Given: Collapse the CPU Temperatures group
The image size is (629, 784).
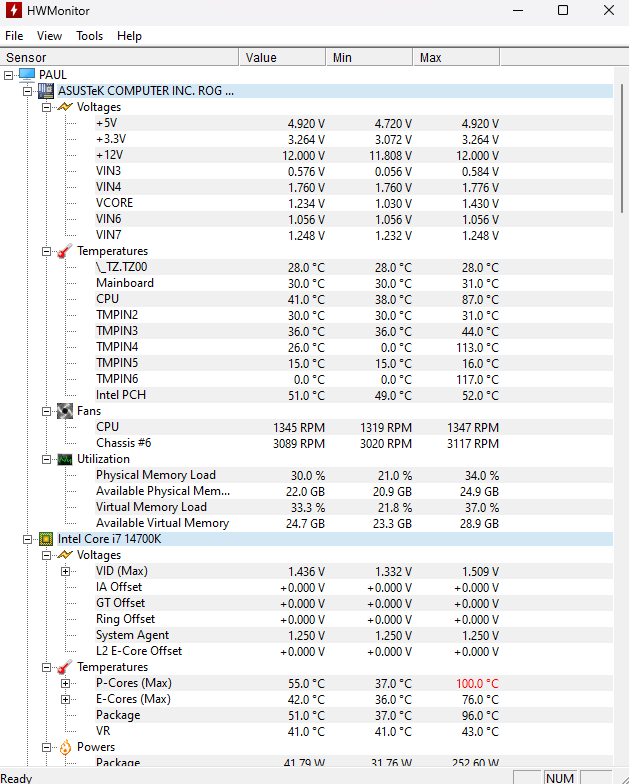Looking at the screenshot, I should coord(46,667).
